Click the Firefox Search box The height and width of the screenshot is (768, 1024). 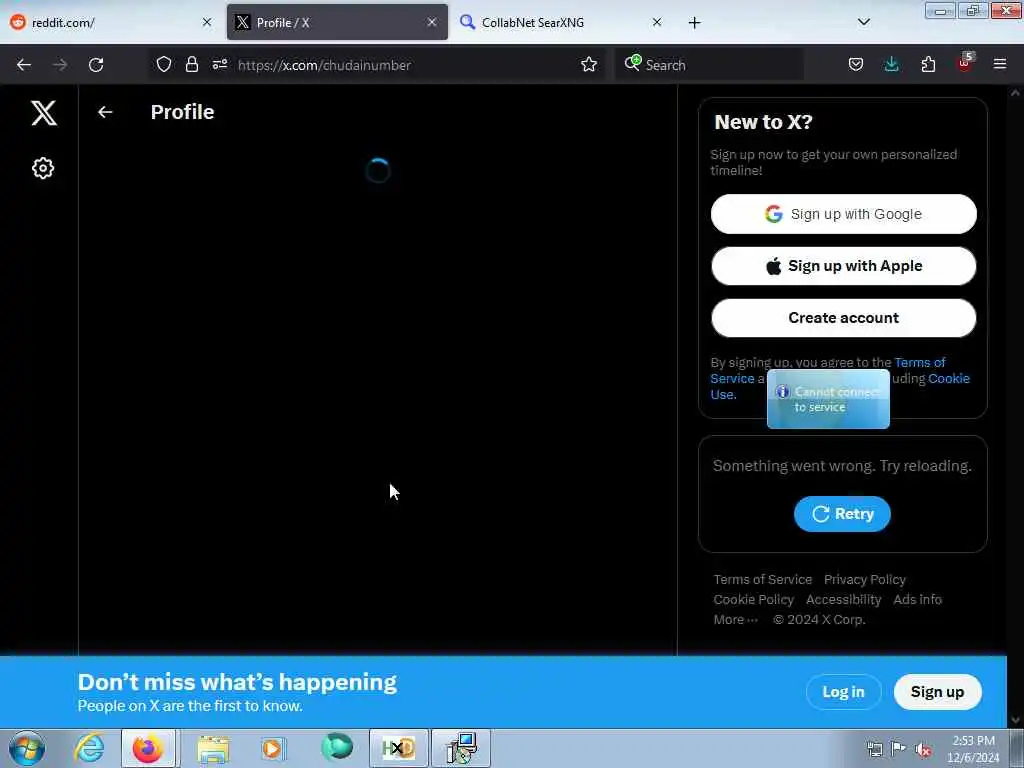coord(709,65)
